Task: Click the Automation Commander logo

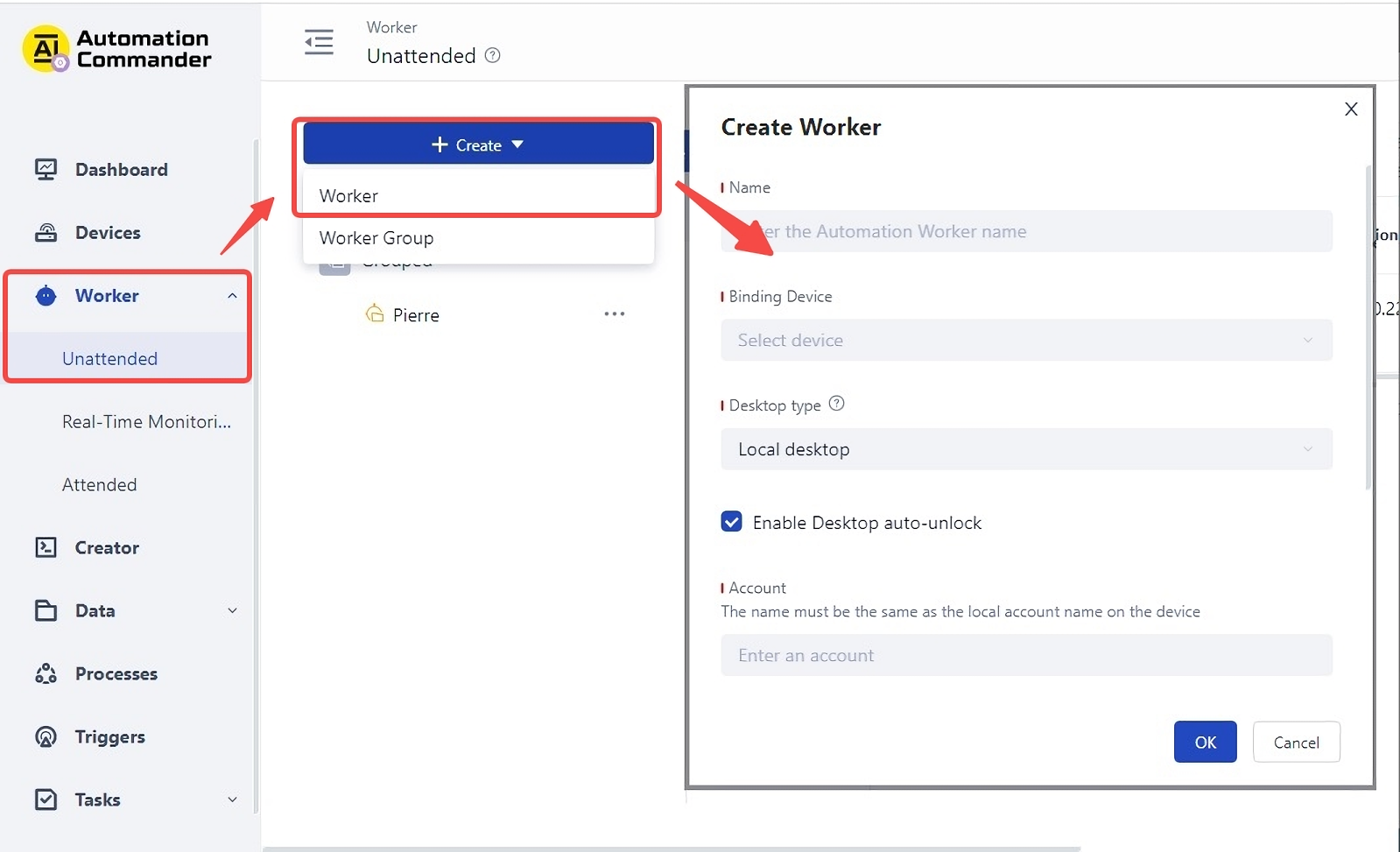Action: pos(116,49)
